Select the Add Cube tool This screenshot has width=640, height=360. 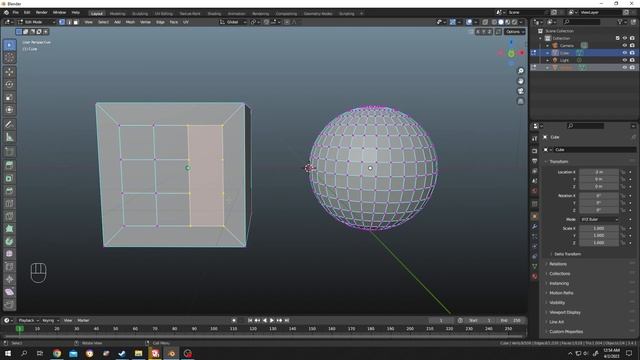[9, 151]
